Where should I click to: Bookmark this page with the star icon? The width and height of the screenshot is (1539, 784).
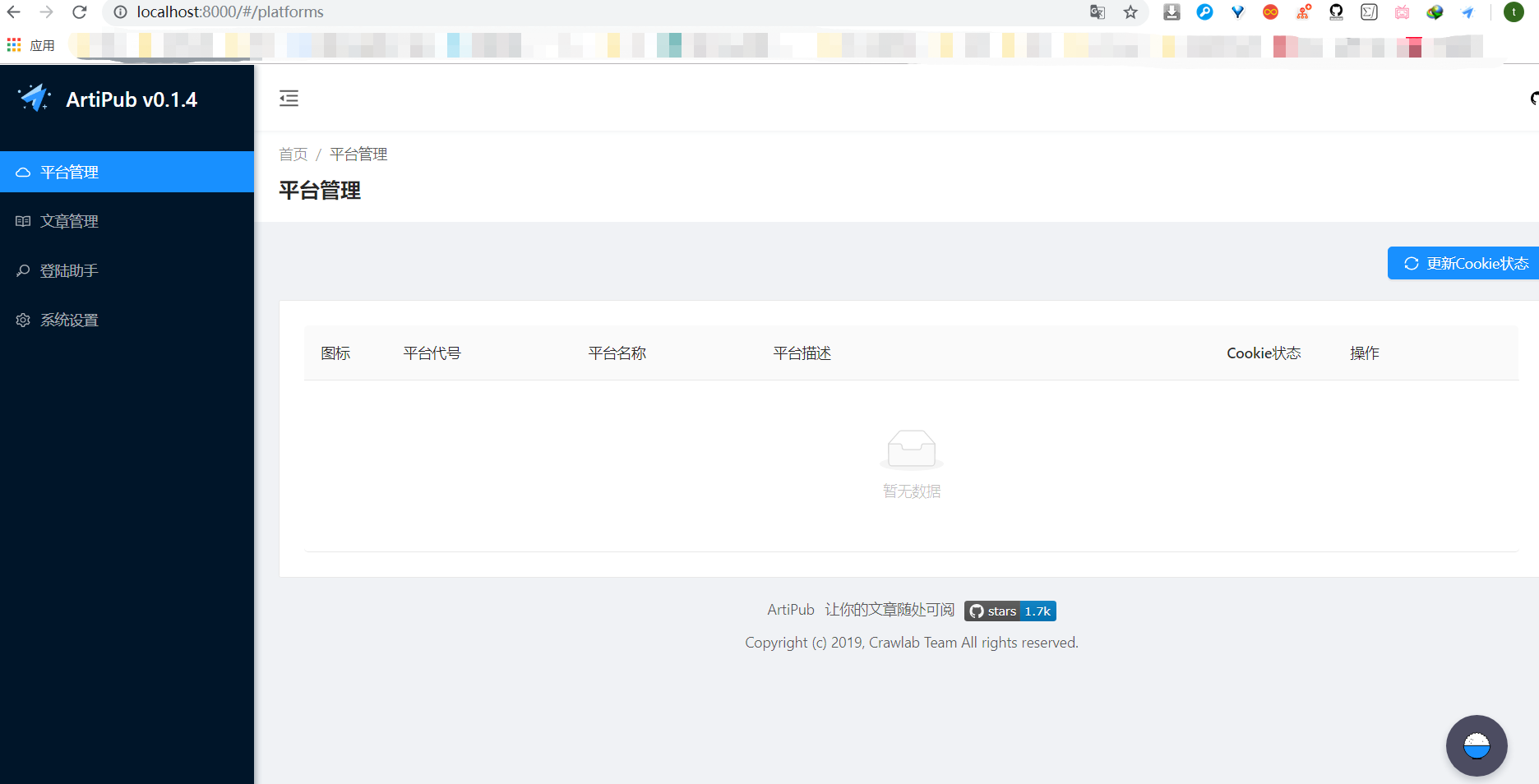coord(1130,12)
